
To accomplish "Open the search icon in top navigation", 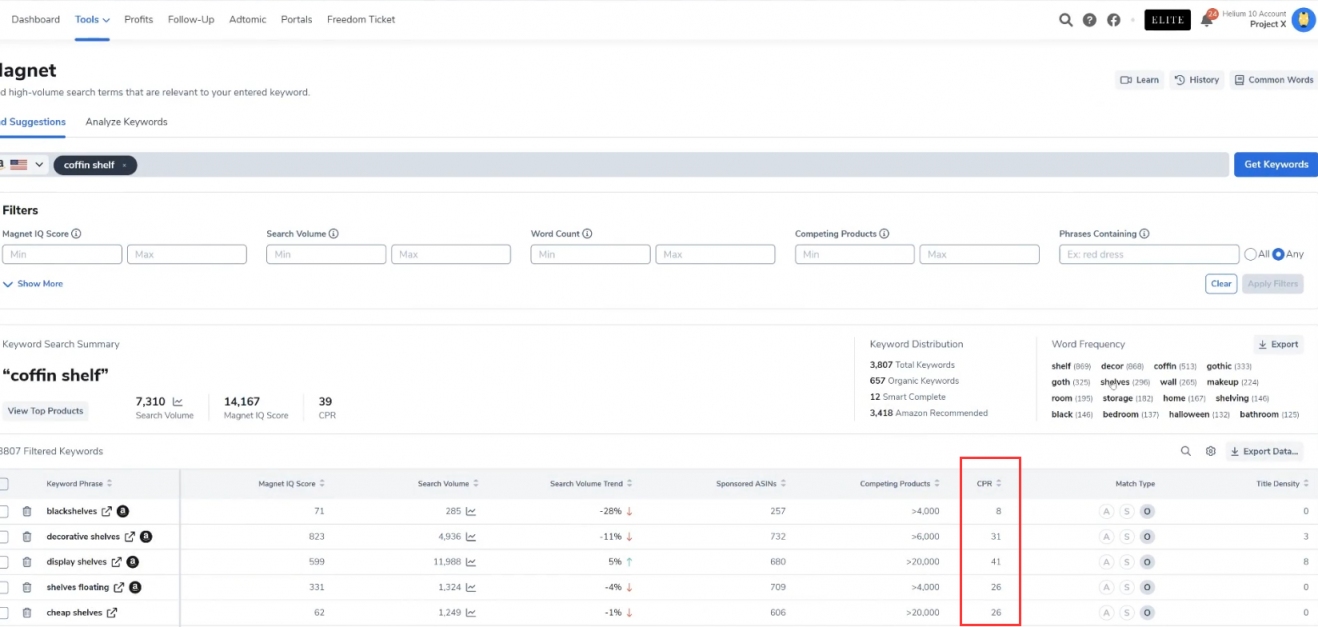I will click(1066, 20).
